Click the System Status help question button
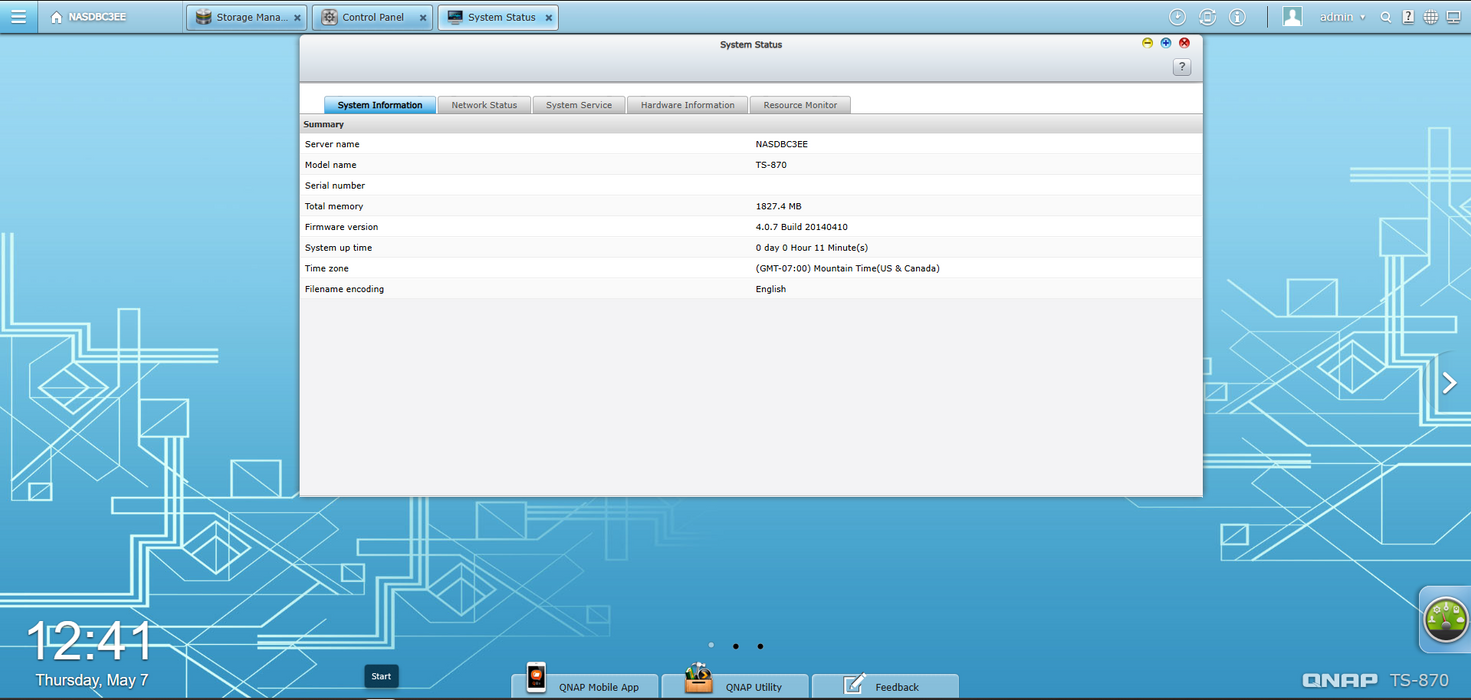Viewport: 1471px width, 700px height. point(1182,67)
